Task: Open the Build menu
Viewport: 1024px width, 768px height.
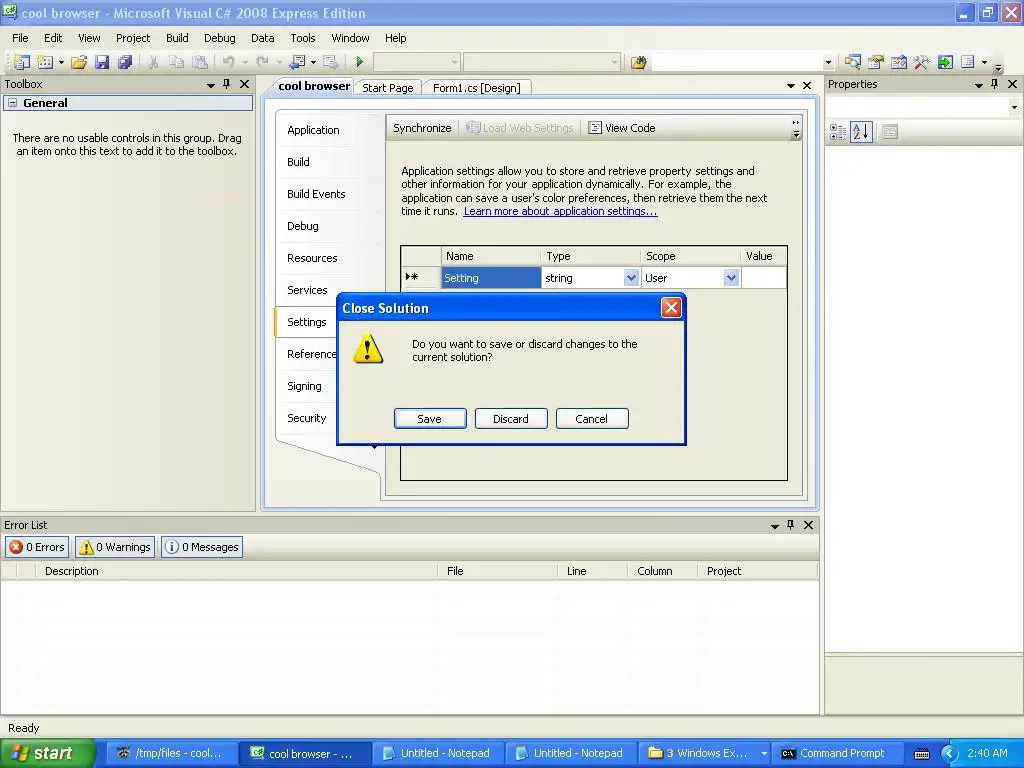Action: (x=177, y=38)
